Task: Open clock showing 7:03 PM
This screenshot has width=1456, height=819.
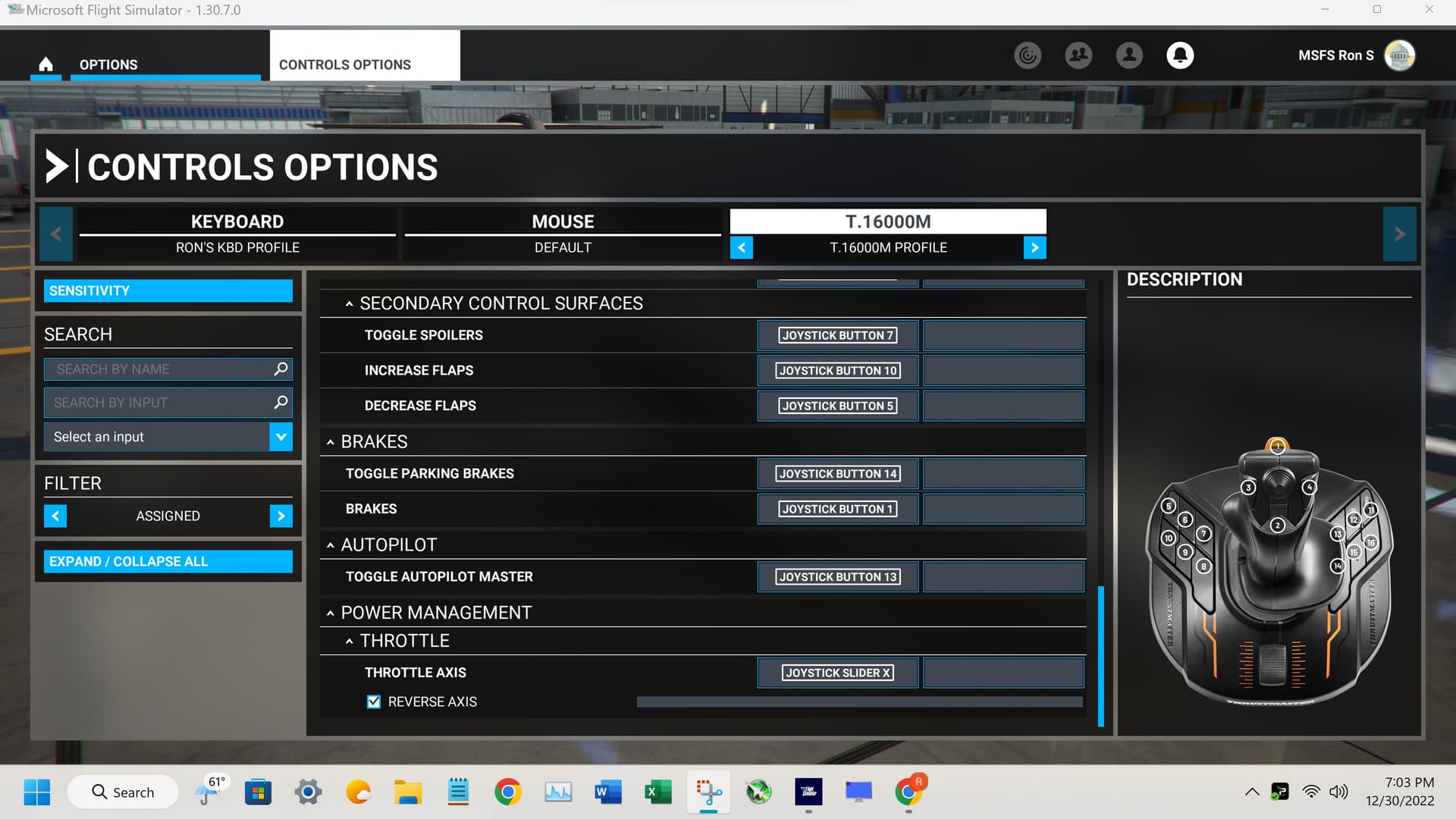Action: [1400, 792]
